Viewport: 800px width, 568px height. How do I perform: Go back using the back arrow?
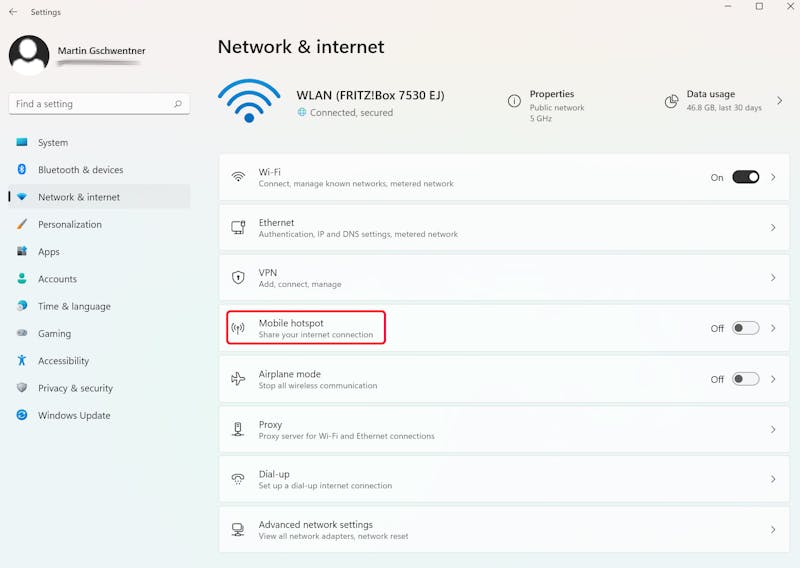click(x=13, y=12)
